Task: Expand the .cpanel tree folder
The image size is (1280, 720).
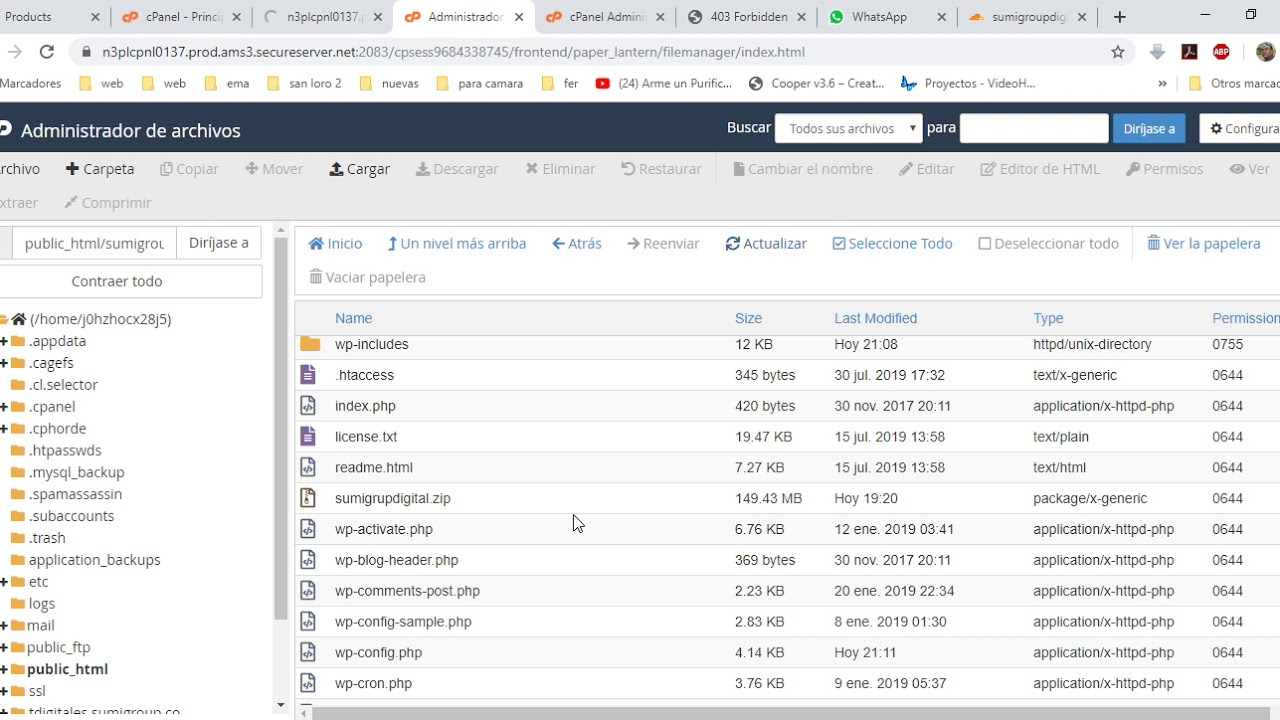Action: (4, 407)
